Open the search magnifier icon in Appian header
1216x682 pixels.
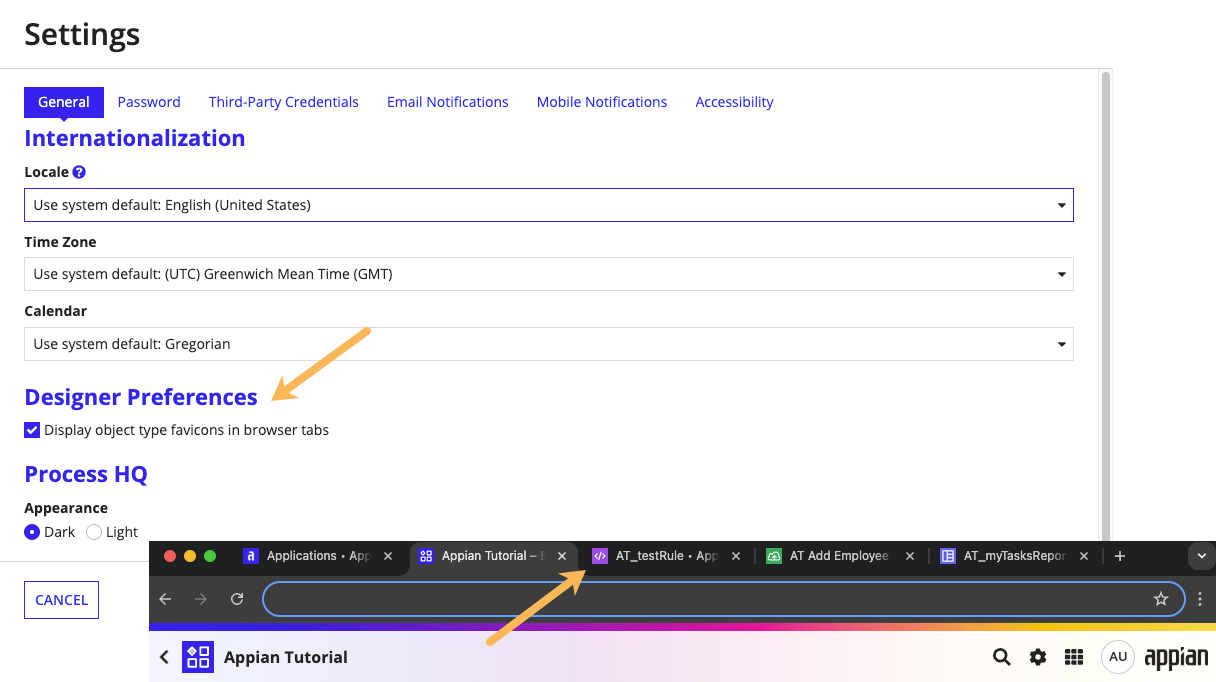click(1001, 657)
